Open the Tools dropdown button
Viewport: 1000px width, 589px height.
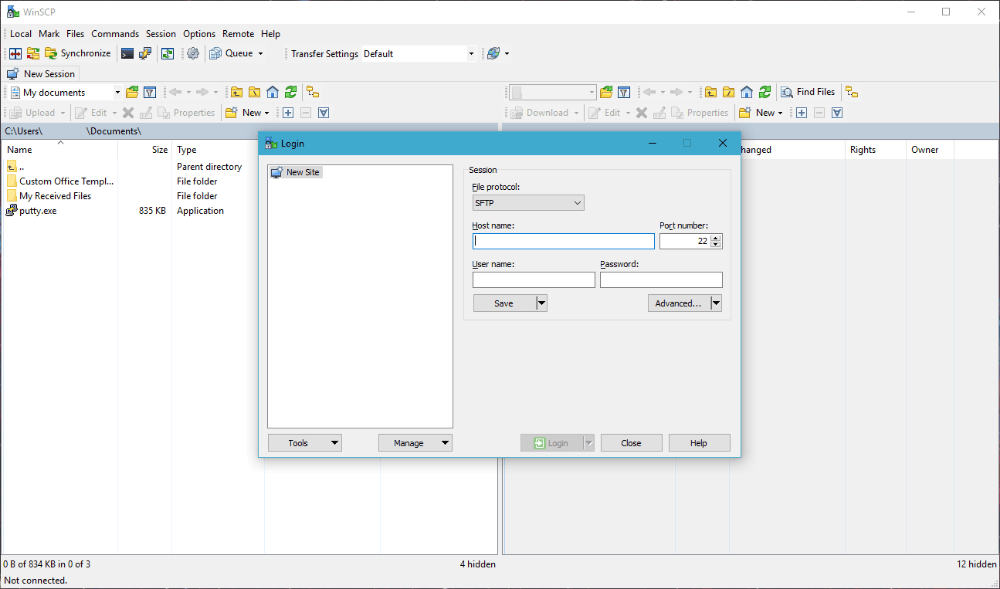(305, 443)
